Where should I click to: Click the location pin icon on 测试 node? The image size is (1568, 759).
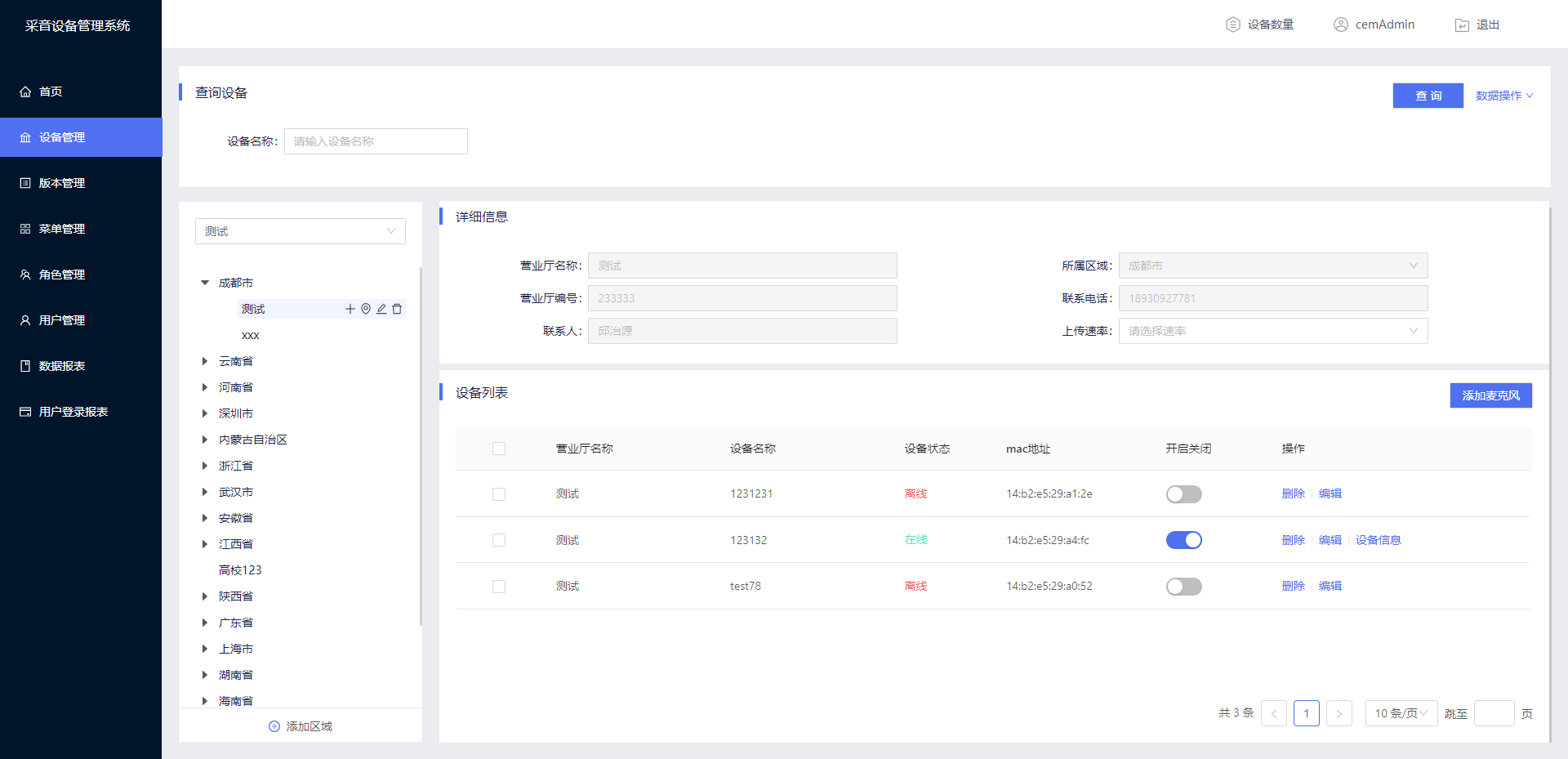click(366, 309)
